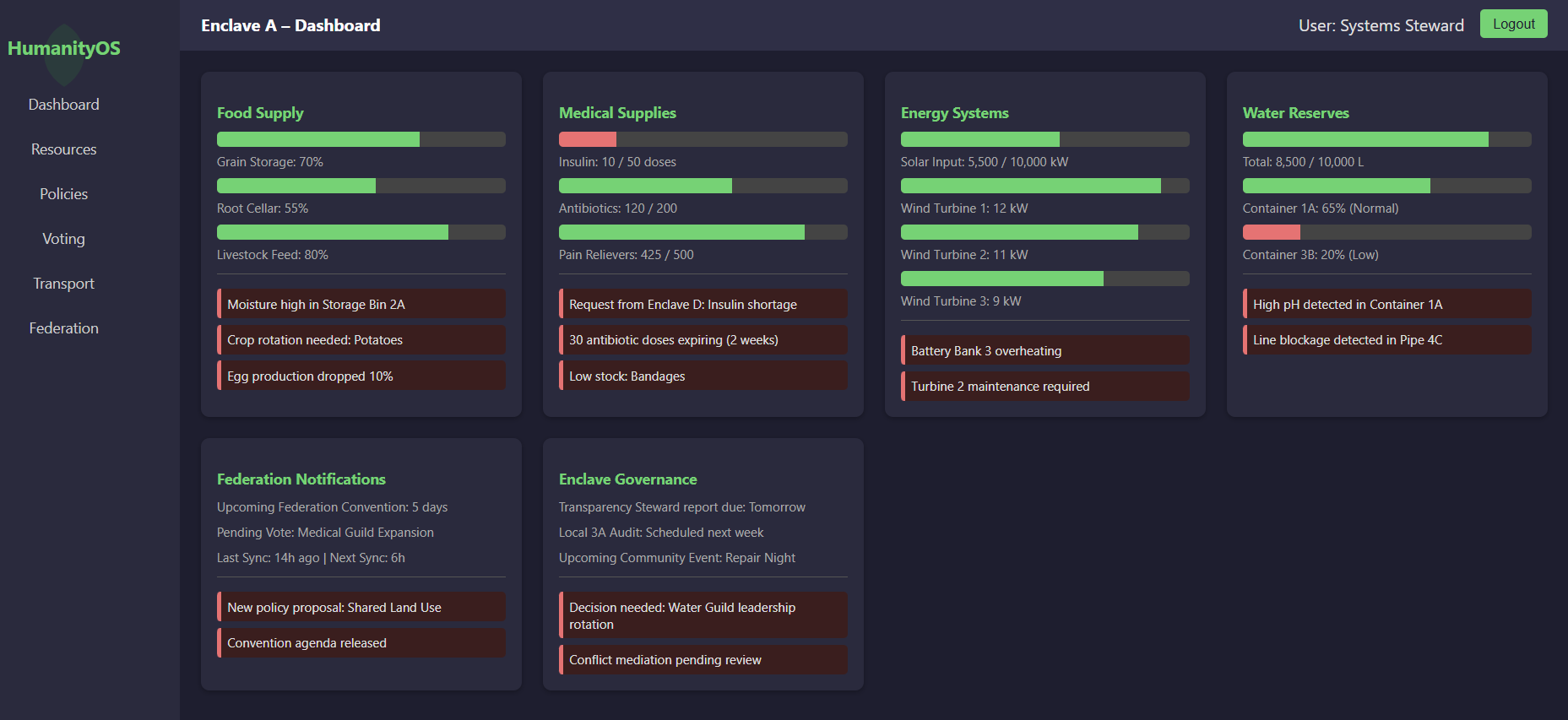This screenshot has height=720, width=1568.
Task: Open the Shared Land Use policy proposal
Action: pos(361,607)
